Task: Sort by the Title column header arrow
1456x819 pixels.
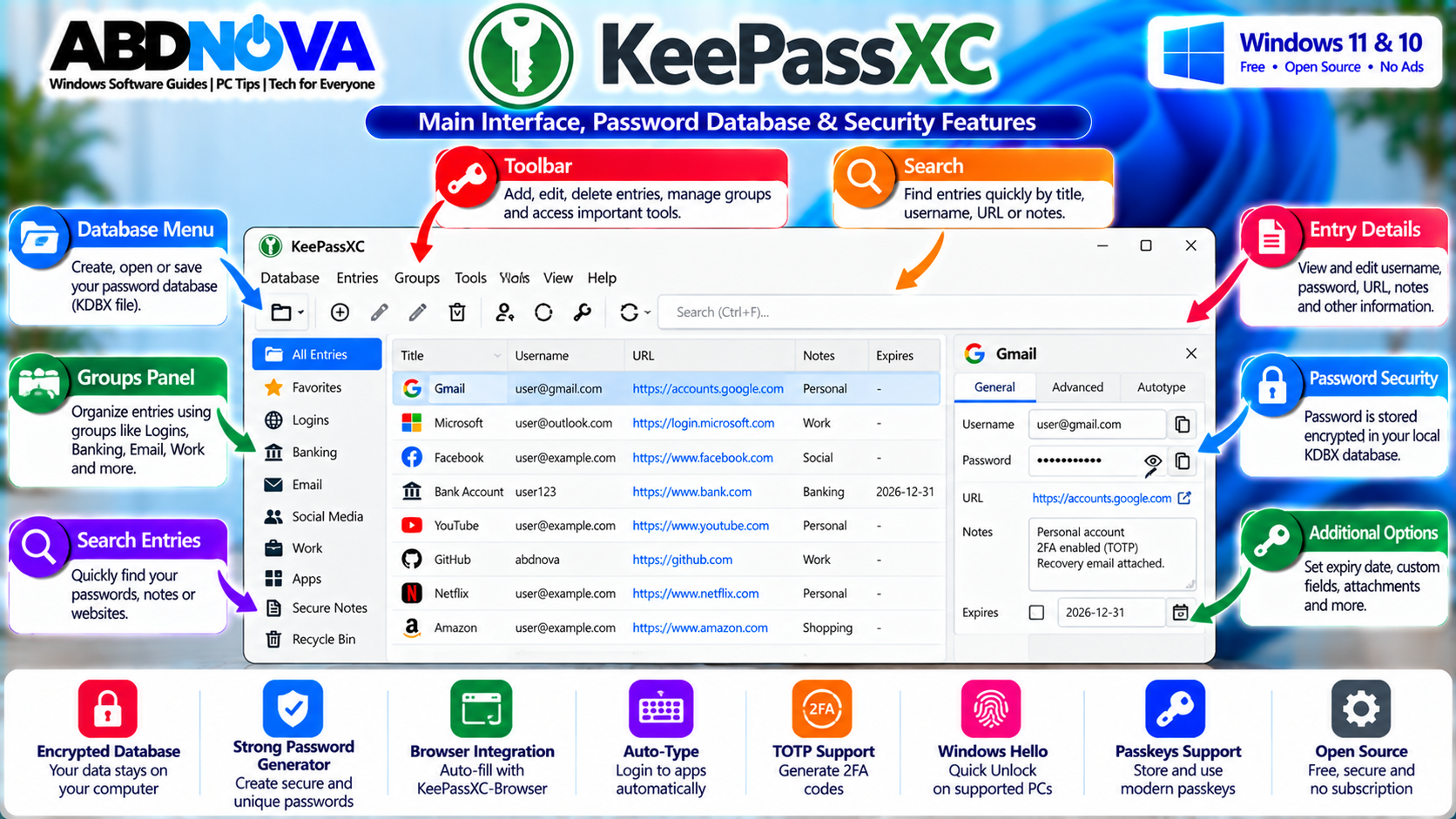Action: point(497,356)
